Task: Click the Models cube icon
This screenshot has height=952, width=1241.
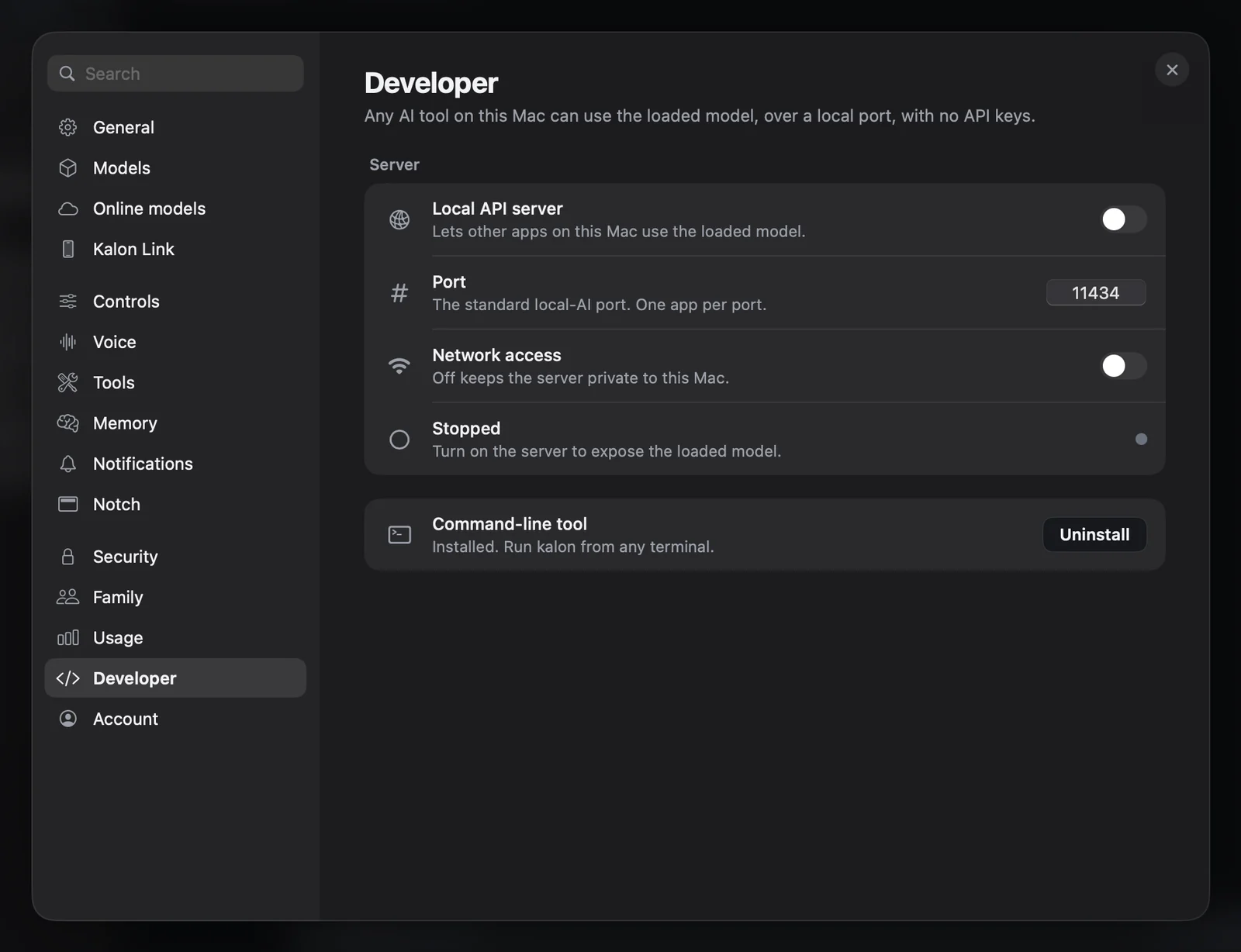Action: click(x=68, y=167)
